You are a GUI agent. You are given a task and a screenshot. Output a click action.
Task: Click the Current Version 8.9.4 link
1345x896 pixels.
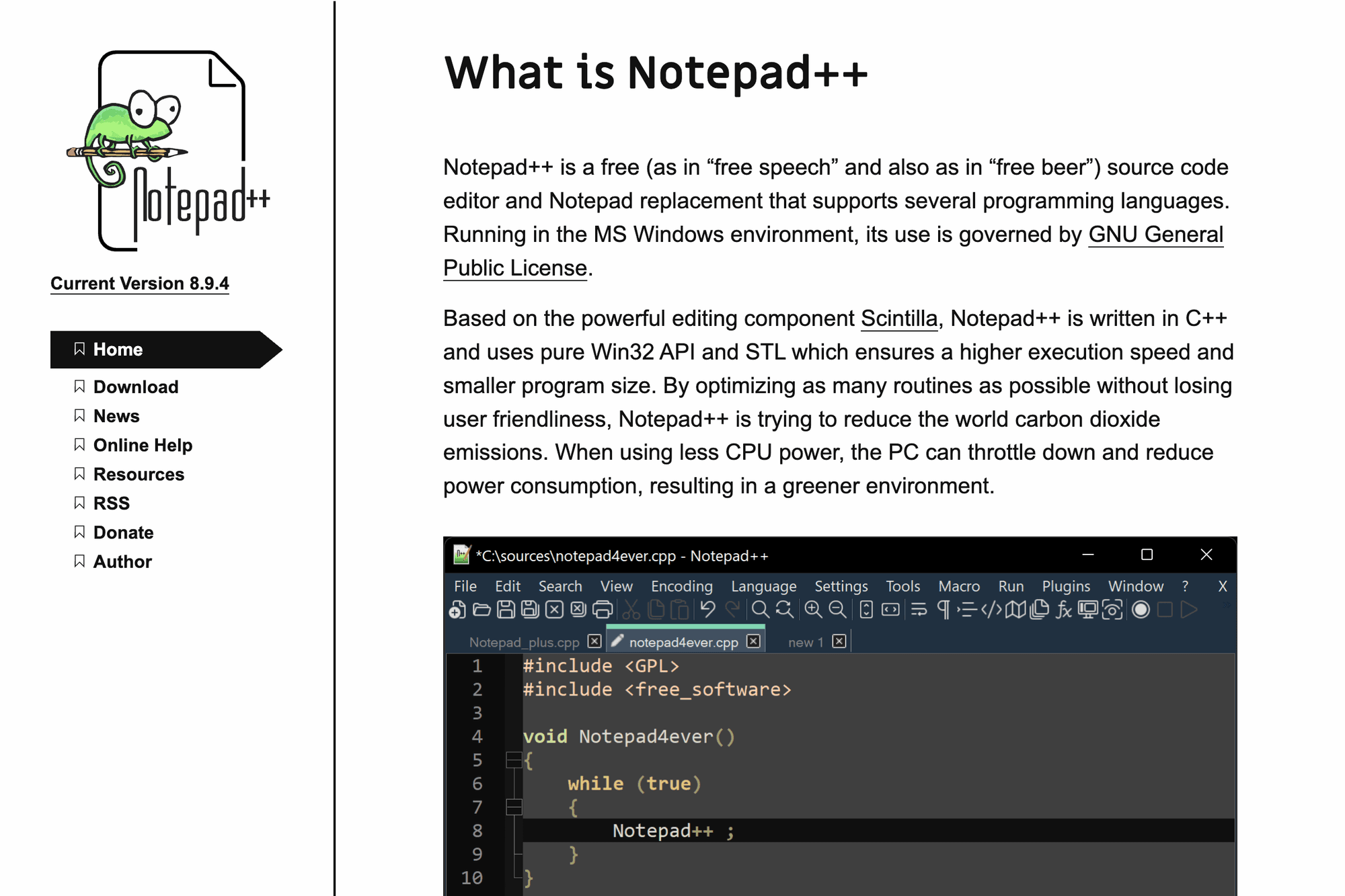[140, 284]
